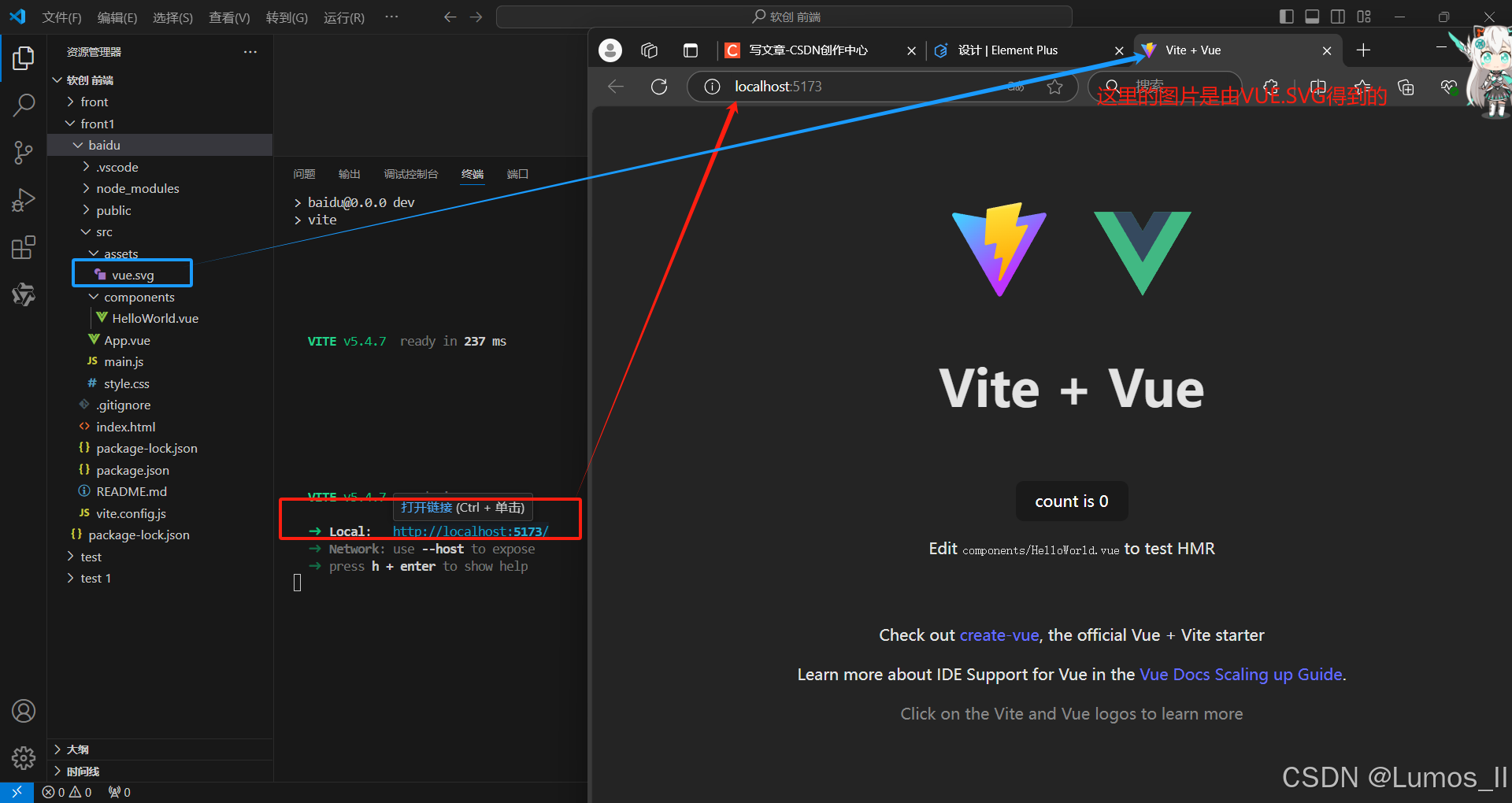Screen dimensions: 1512x803
Task: Click the explorer more actions ellipsis
Action: coord(250,52)
